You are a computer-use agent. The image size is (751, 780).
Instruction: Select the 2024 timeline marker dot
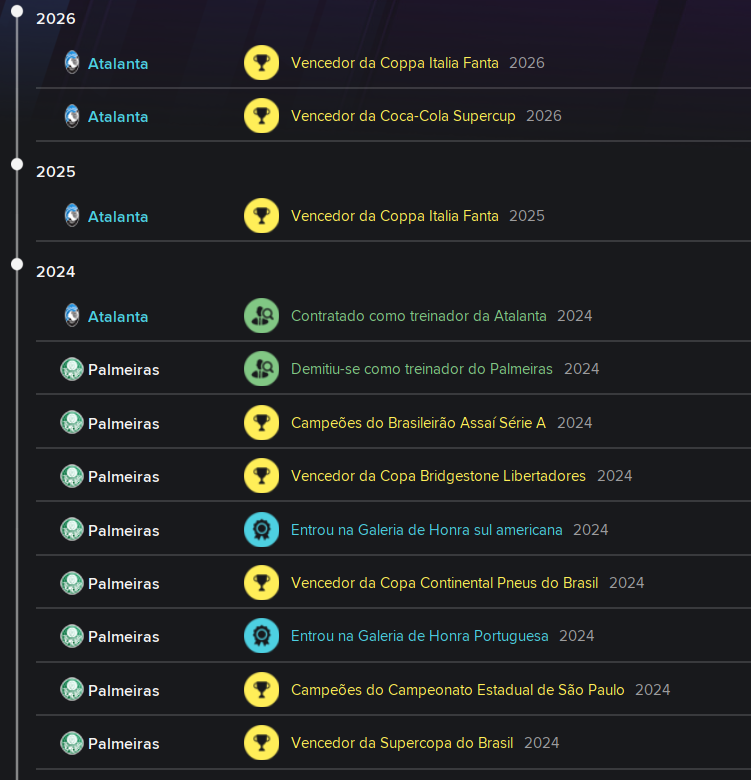click(17, 264)
